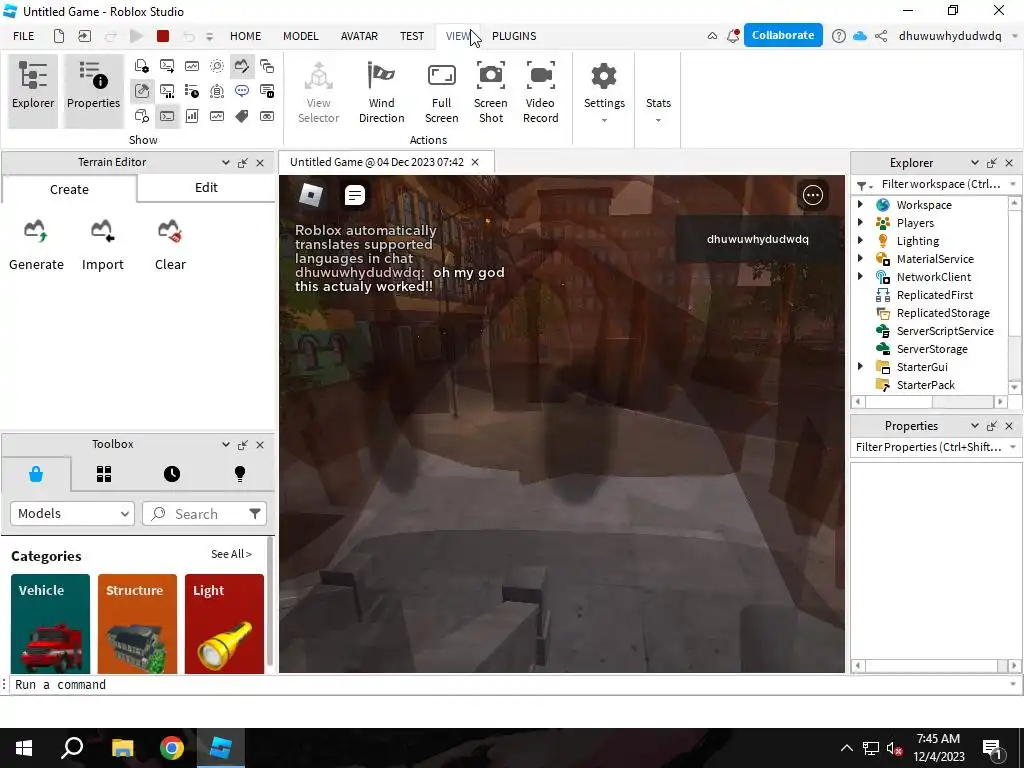Open the Tag Editor tag icon
Screen dimensions: 1024x768
242,116
